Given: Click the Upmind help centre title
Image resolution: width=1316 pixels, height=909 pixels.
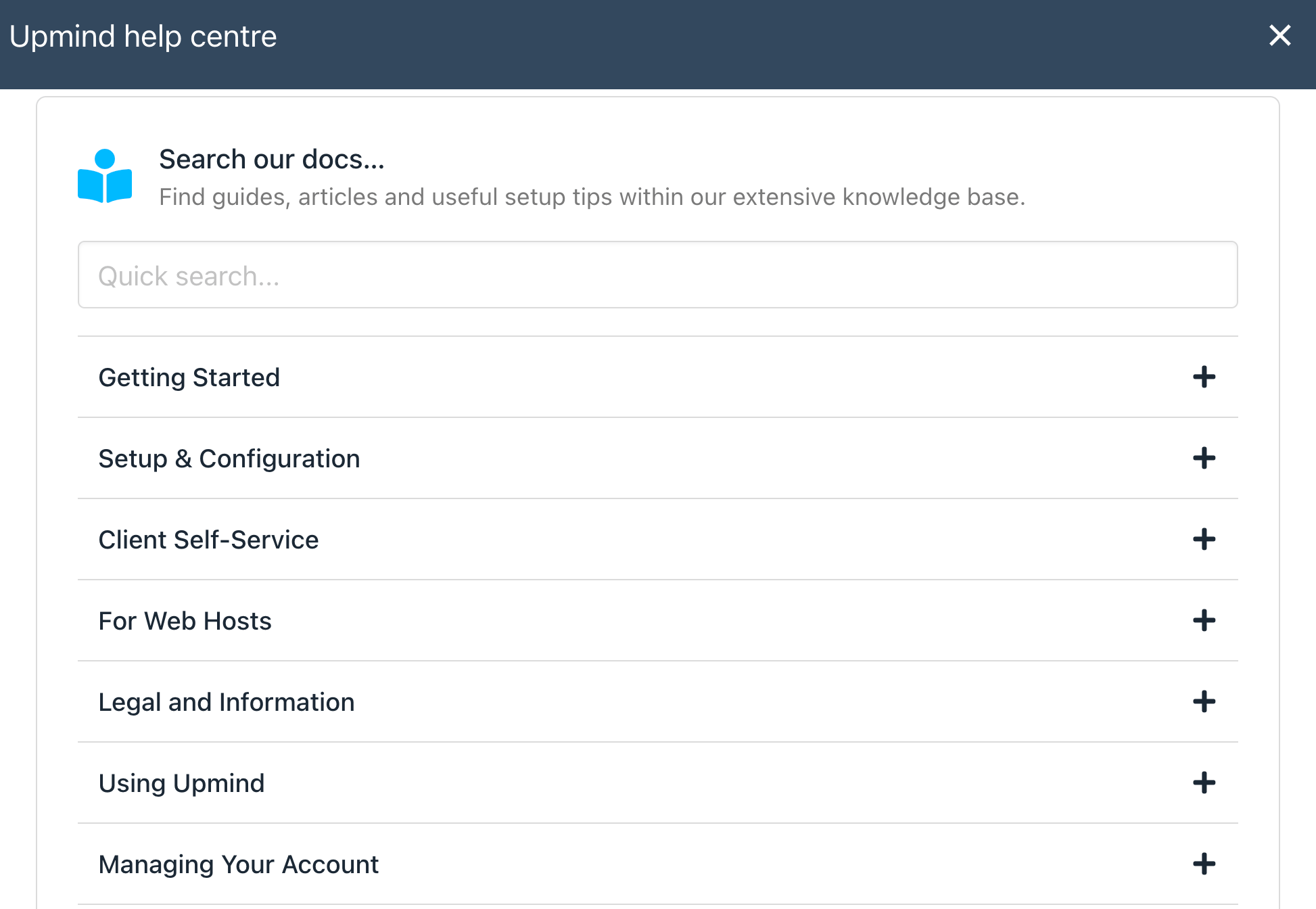Looking at the screenshot, I should 143,37.
